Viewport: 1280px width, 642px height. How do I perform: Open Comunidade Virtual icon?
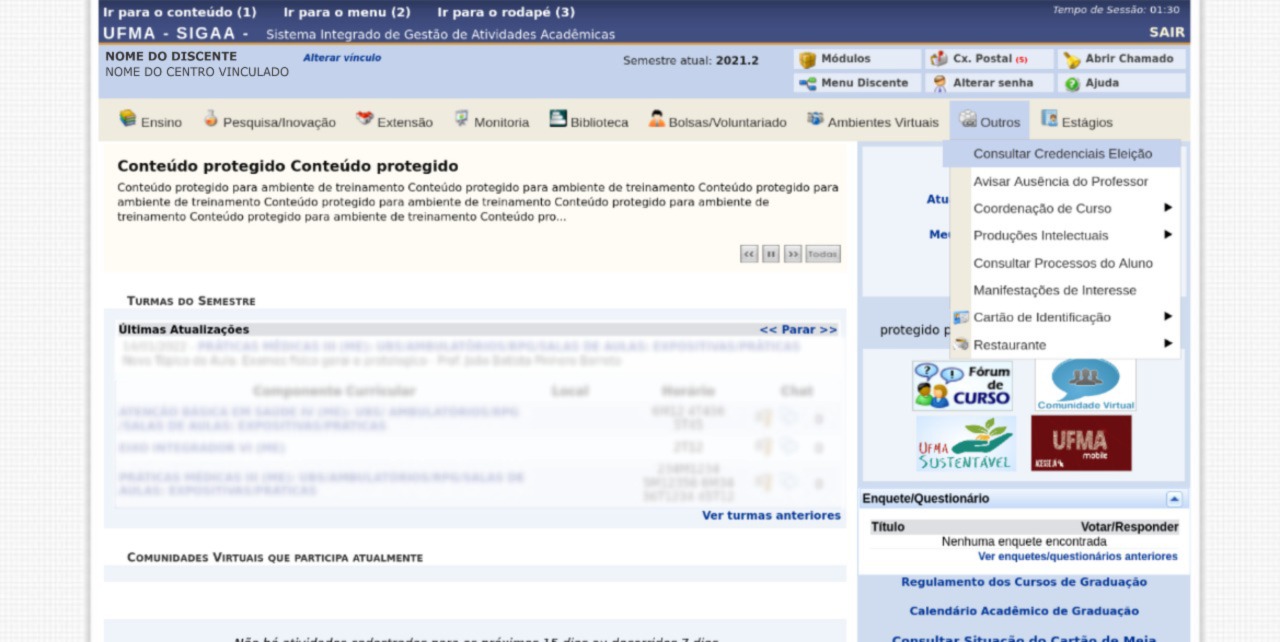1085,386
